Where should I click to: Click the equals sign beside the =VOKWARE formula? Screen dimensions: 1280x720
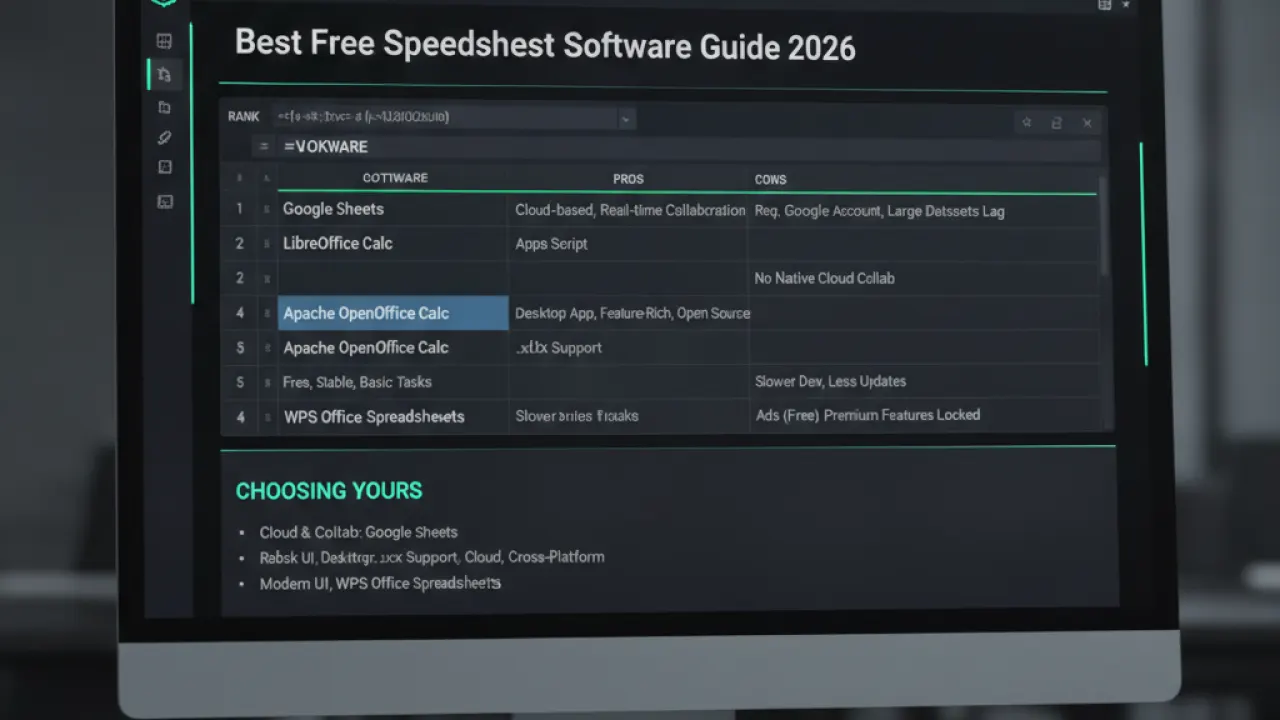(264, 147)
